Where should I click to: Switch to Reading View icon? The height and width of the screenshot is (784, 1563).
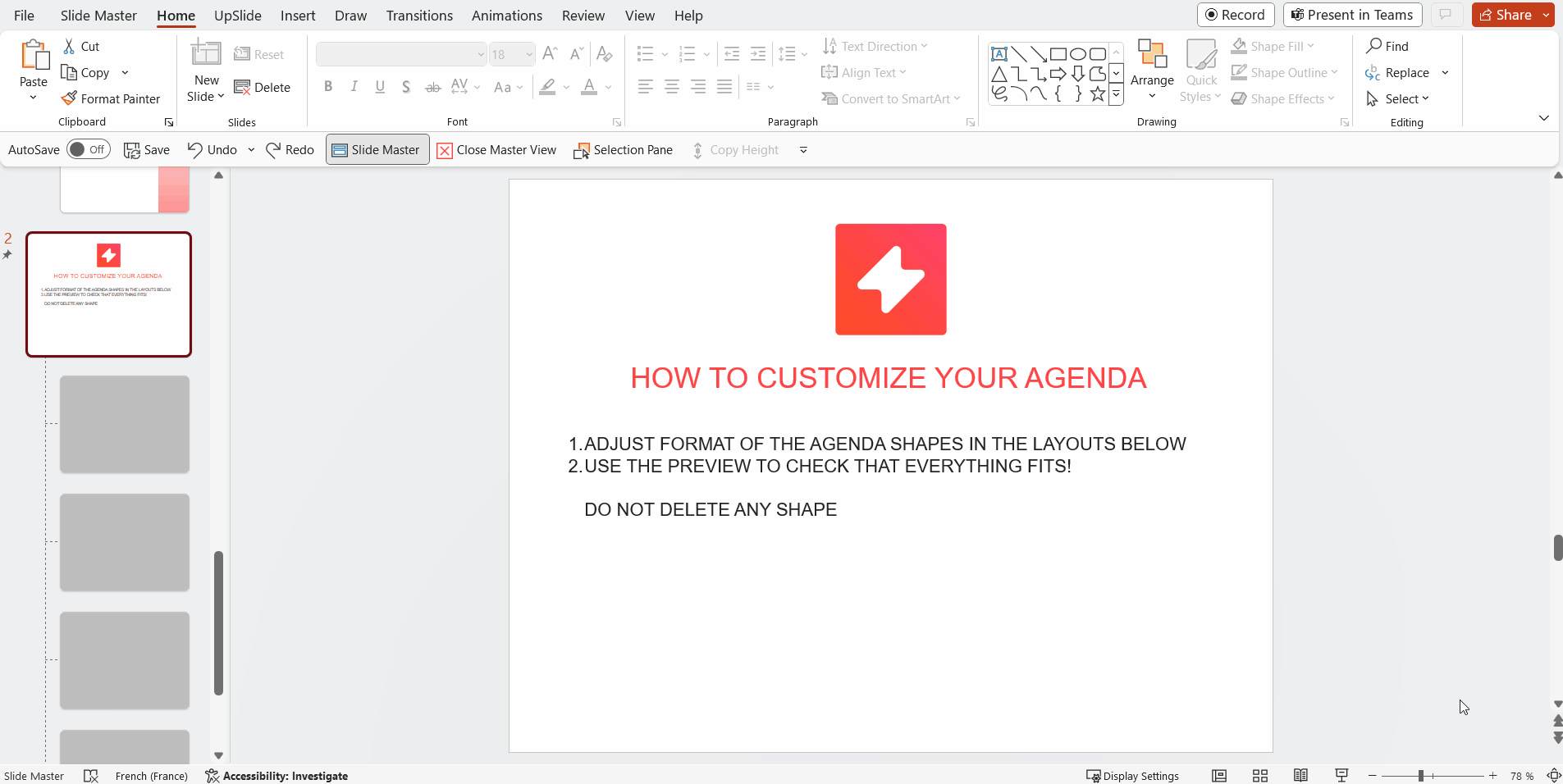pos(1300,776)
